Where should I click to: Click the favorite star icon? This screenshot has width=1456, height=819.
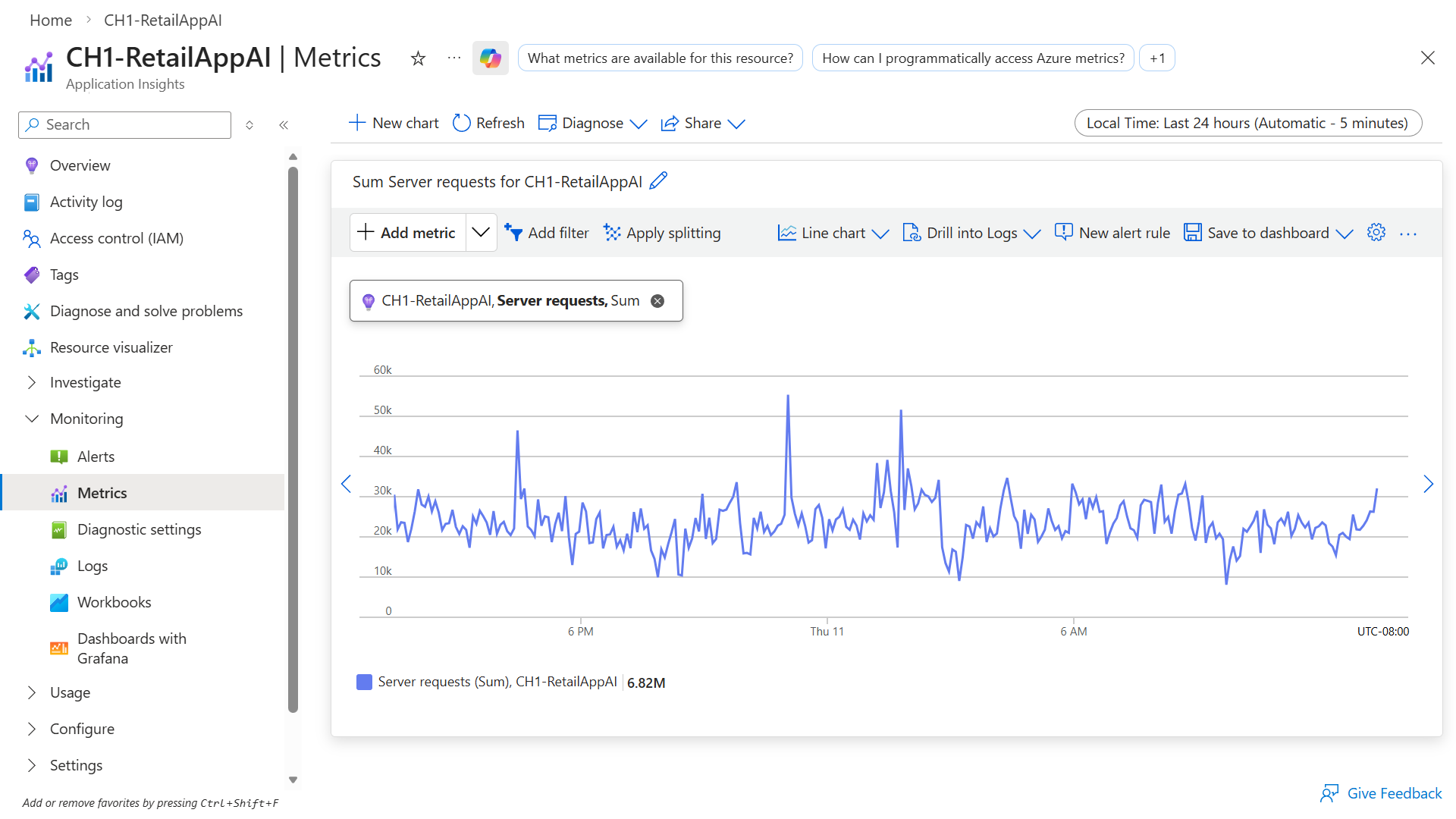pos(418,58)
